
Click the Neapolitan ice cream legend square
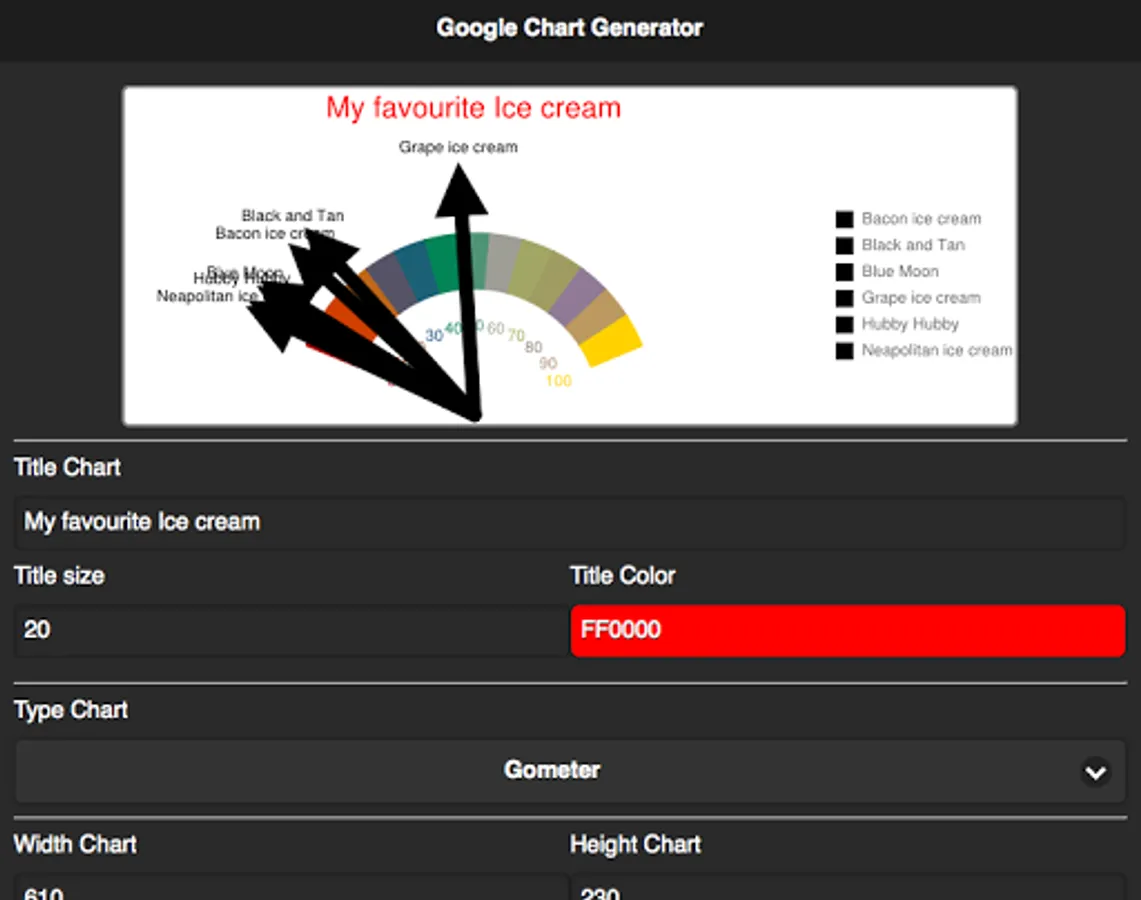[844, 351]
